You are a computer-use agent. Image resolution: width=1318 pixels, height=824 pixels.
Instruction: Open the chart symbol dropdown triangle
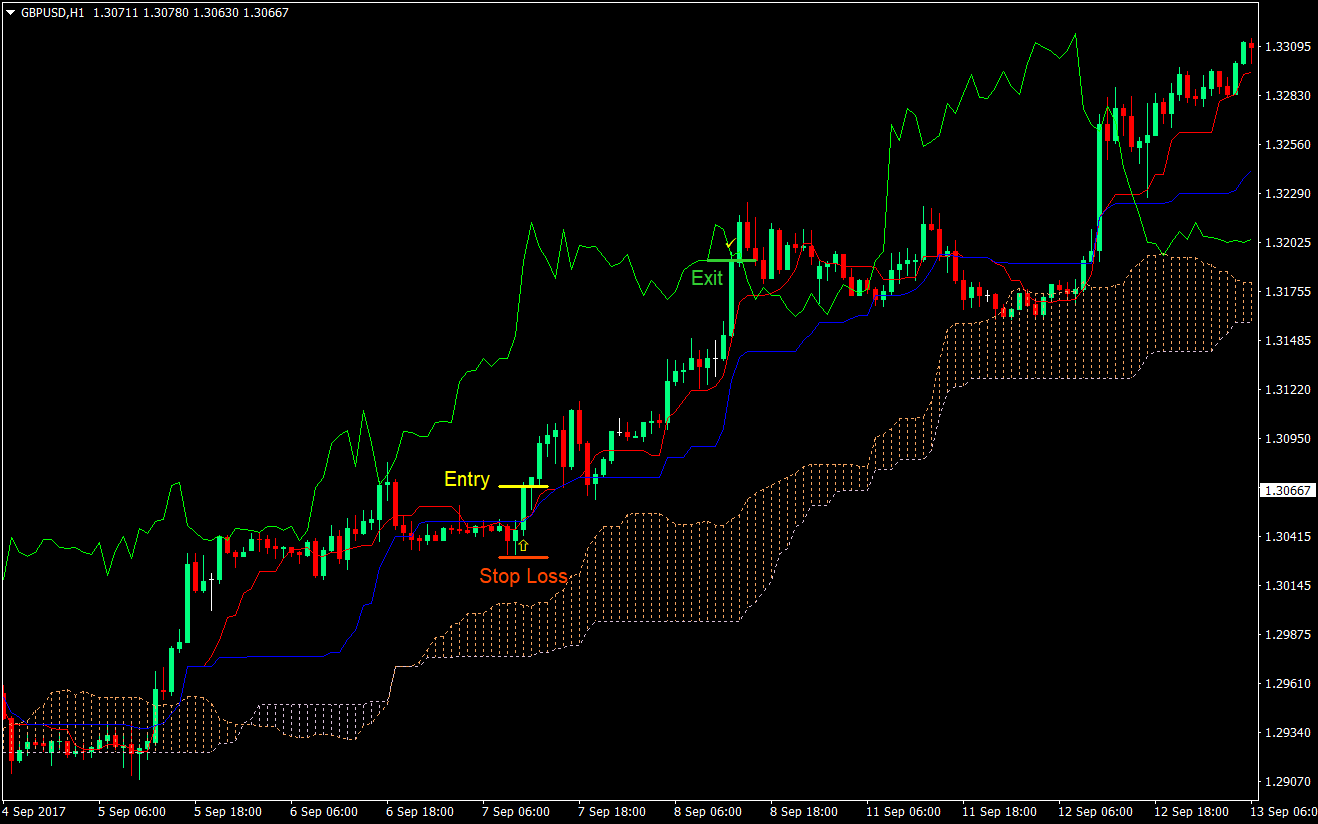coord(10,14)
